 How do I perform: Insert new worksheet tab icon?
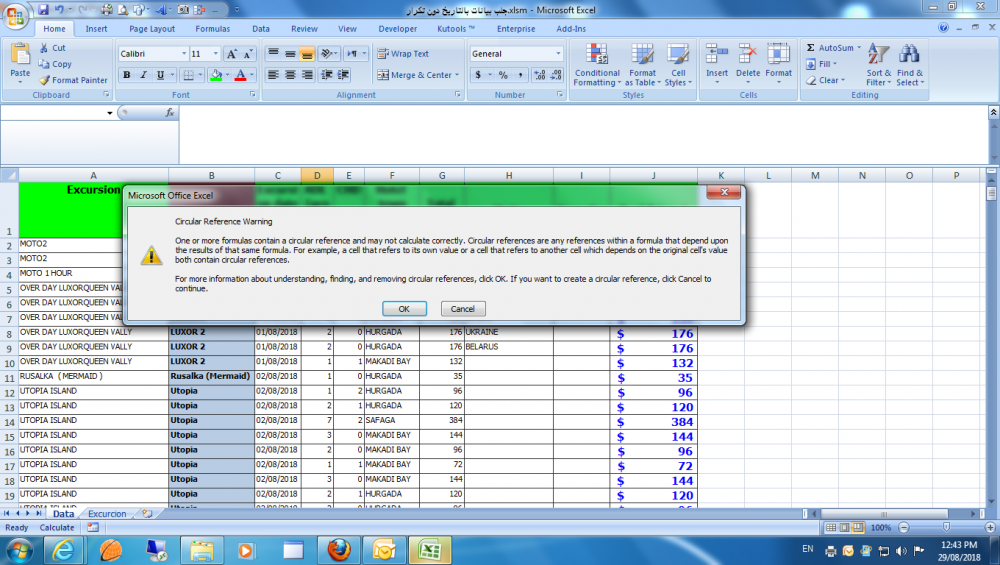pyautogui.click(x=147, y=513)
